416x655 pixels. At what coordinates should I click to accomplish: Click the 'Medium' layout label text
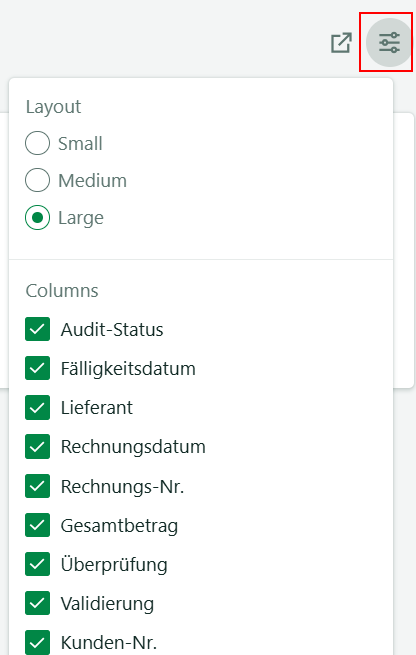pyautogui.click(x=92, y=180)
